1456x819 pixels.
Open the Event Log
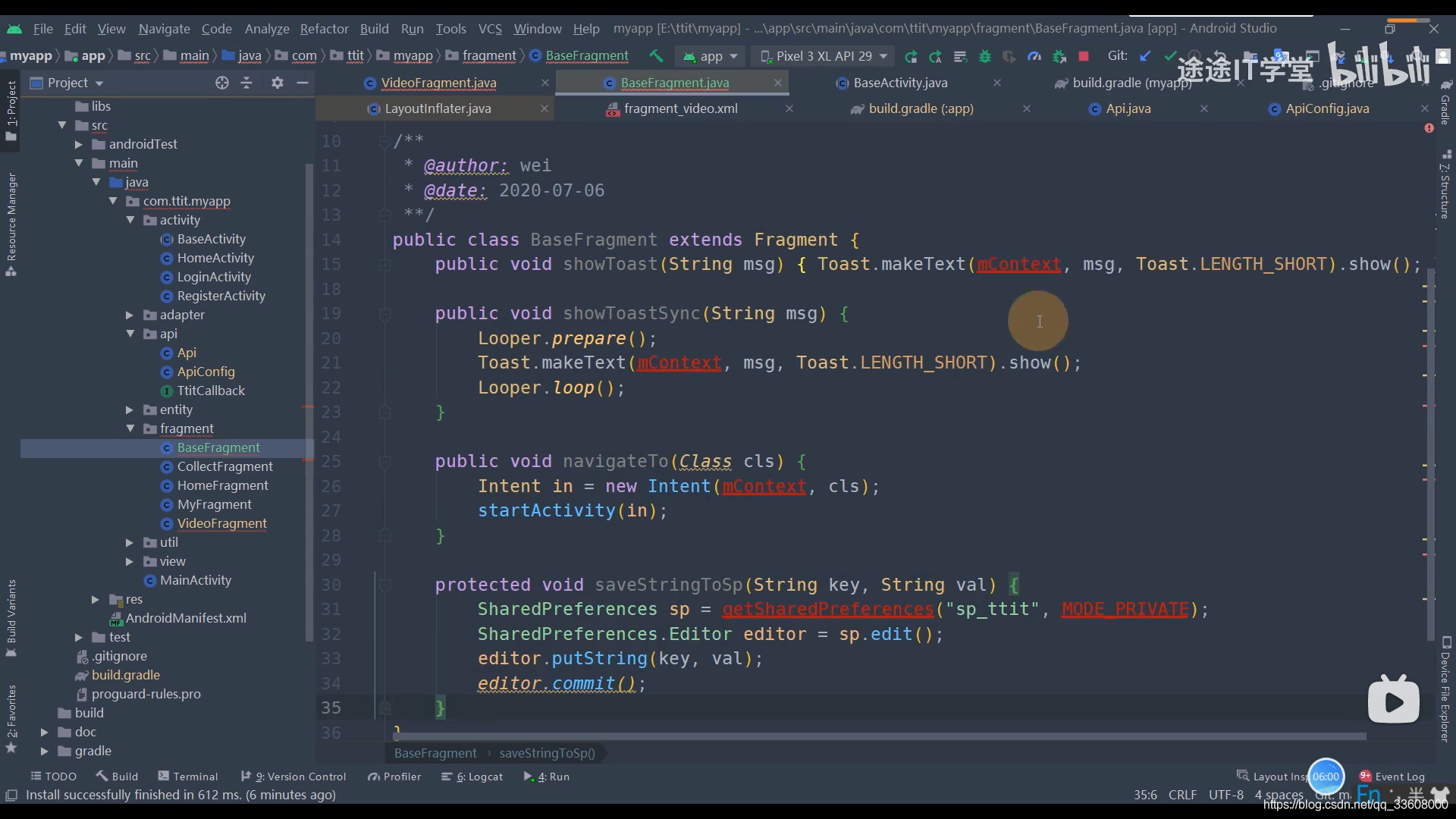pos(1392,777)
